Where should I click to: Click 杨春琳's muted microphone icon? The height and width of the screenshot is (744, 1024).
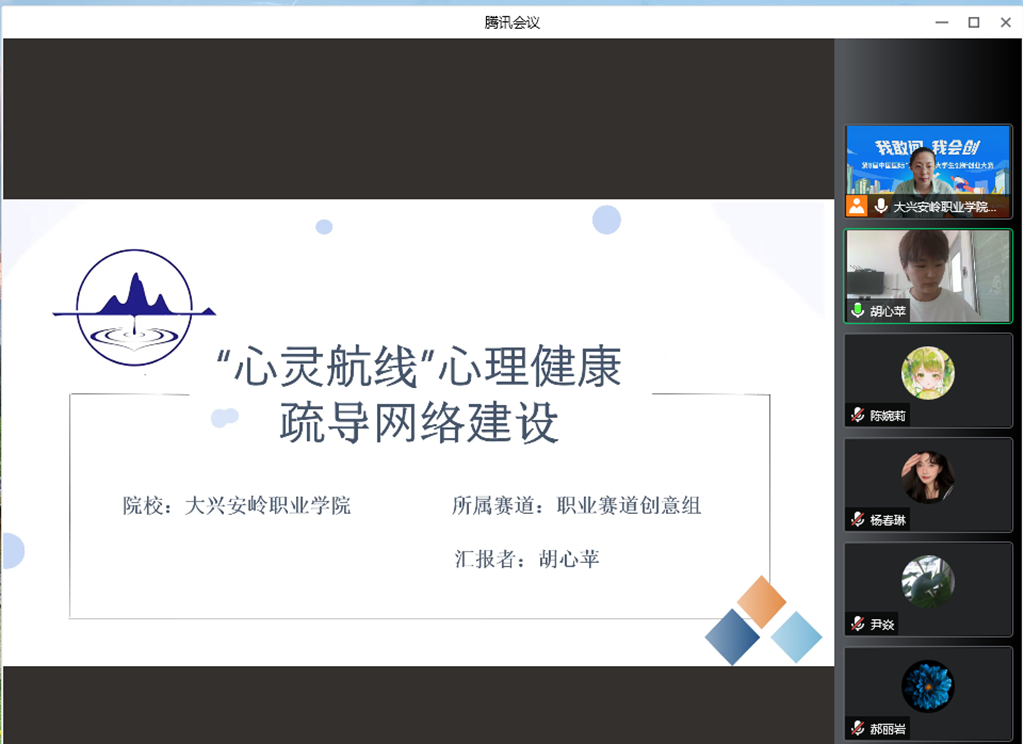(x=857, y=519)
